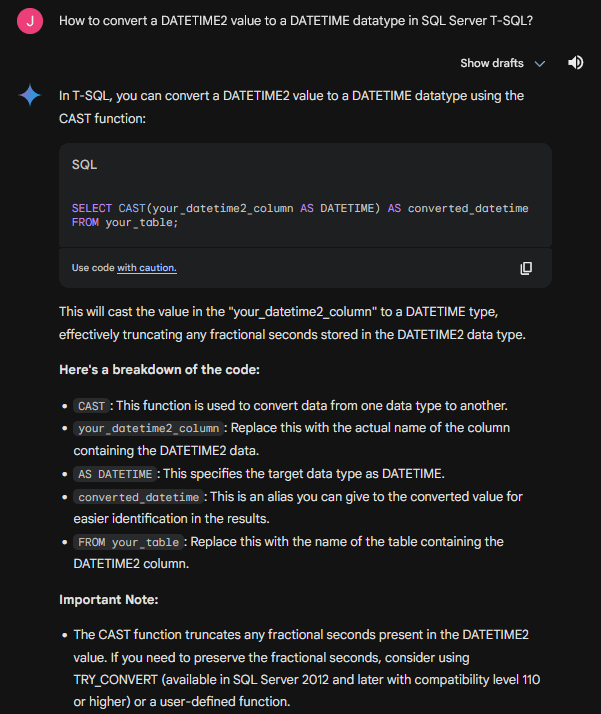Click the user's DATETIME2 question text
The image size is (601, 714).
click(x=295, y=21)
